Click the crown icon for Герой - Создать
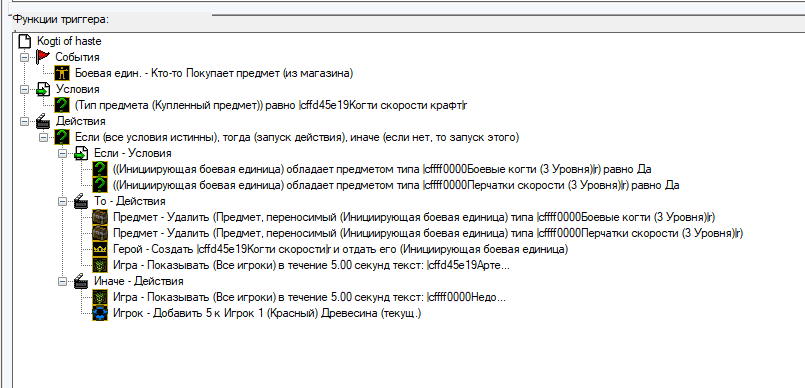The image size is (805, 388). (100, 249)
